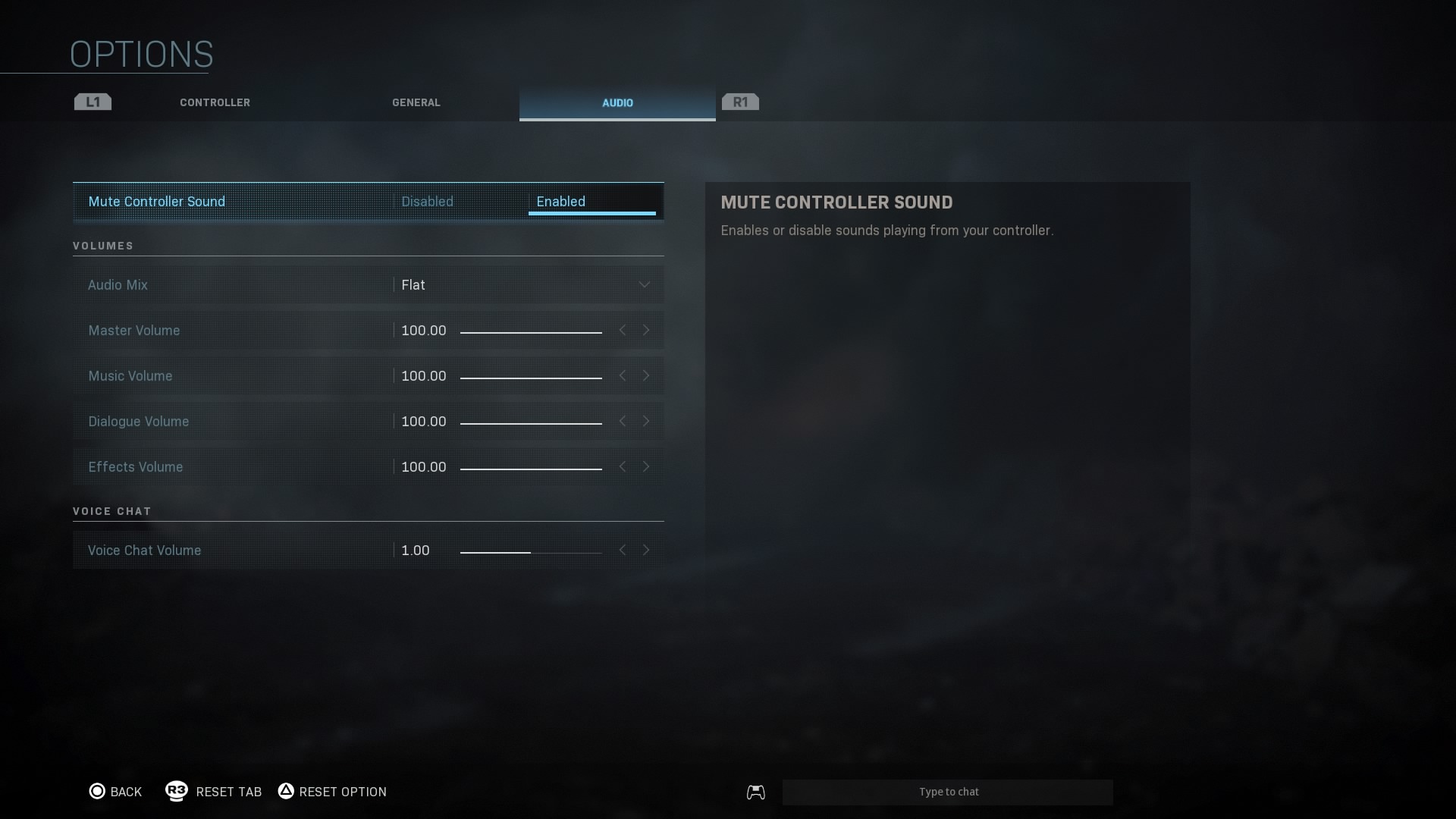
Task: Click the right arrow on Effects Volume
Action: [646, 466]
